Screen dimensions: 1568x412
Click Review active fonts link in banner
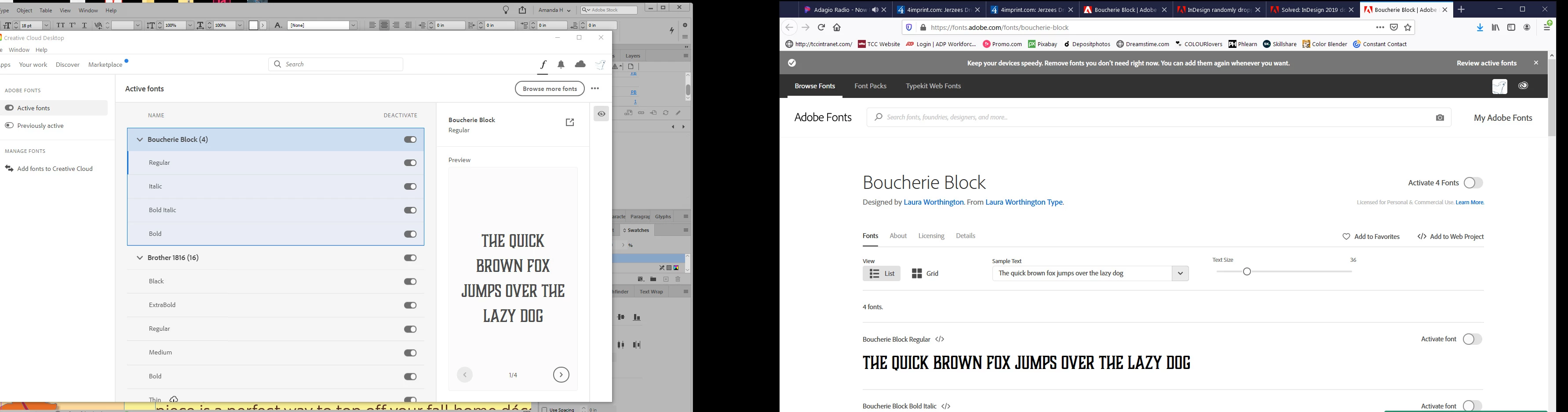(1487, 63)
